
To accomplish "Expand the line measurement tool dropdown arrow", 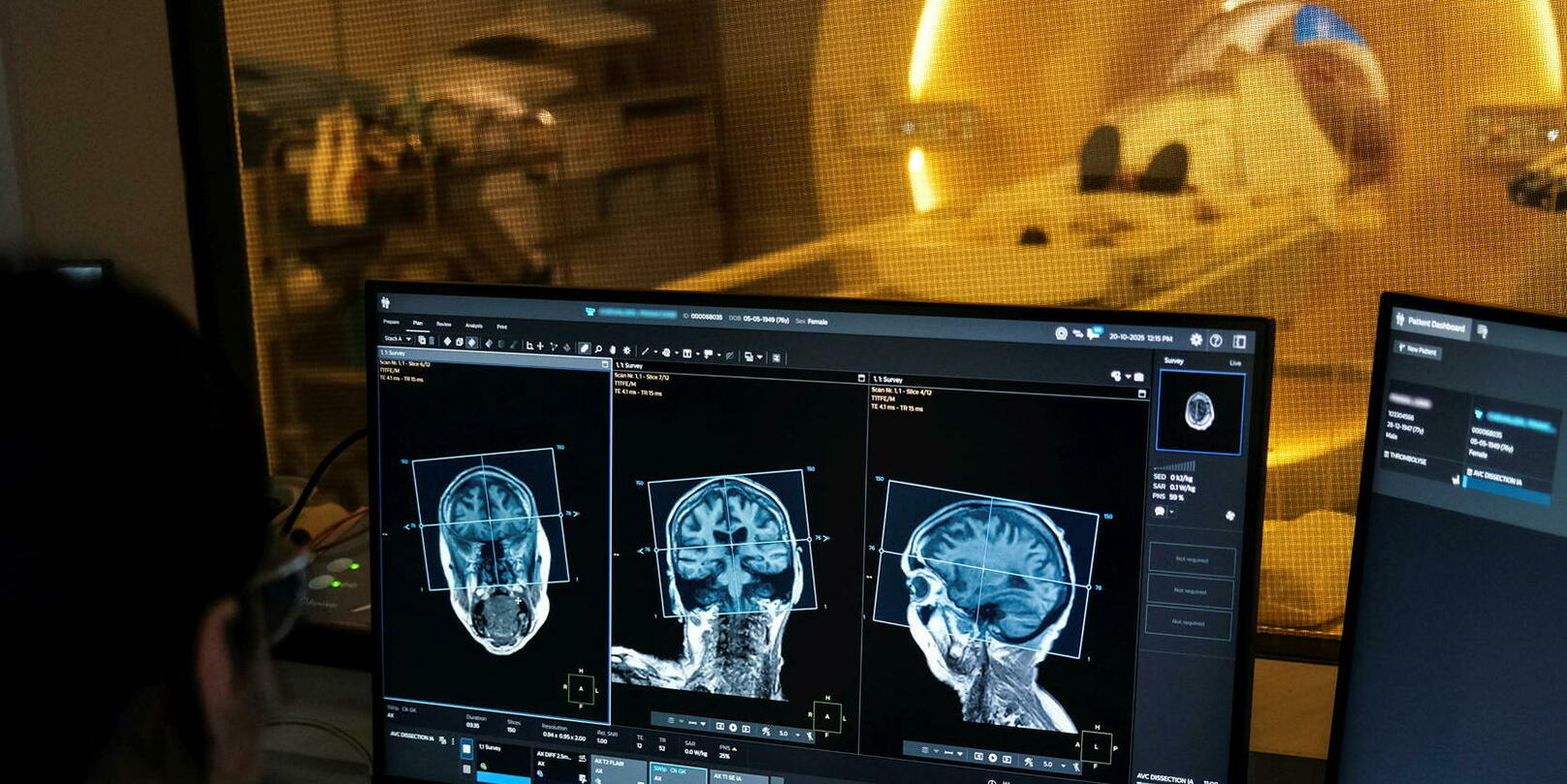I will click(x=656, y=352).
